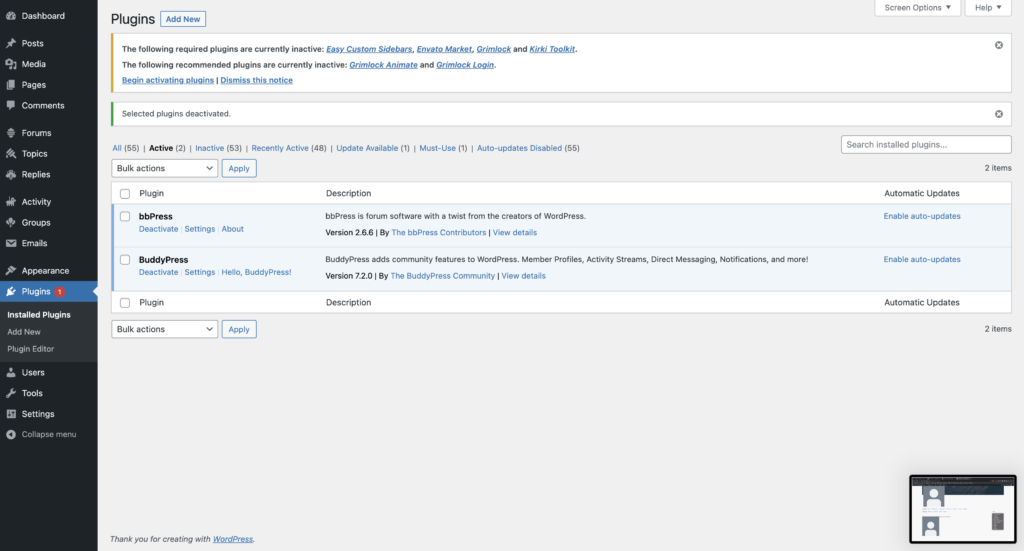
Task: Switch to Recently Active (48) filter
Action: tap(289, 148)
